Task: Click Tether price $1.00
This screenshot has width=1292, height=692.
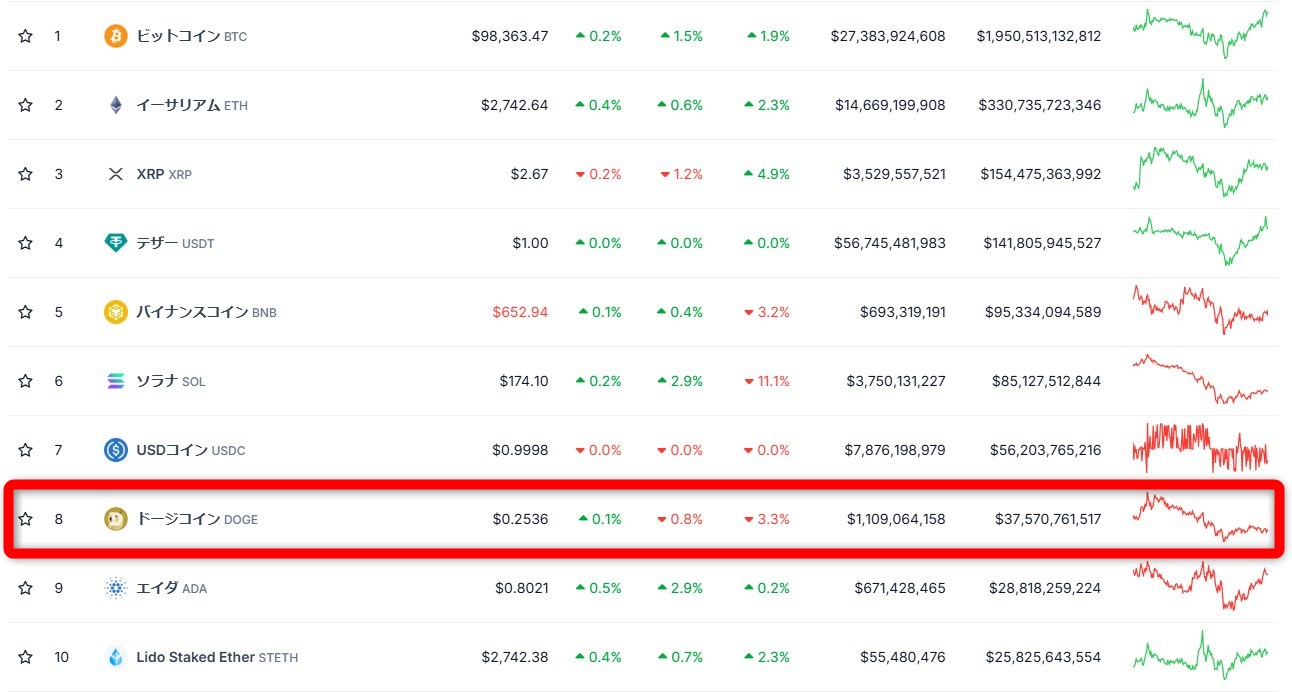Action: pyautogui.click(x=529, y=243)
